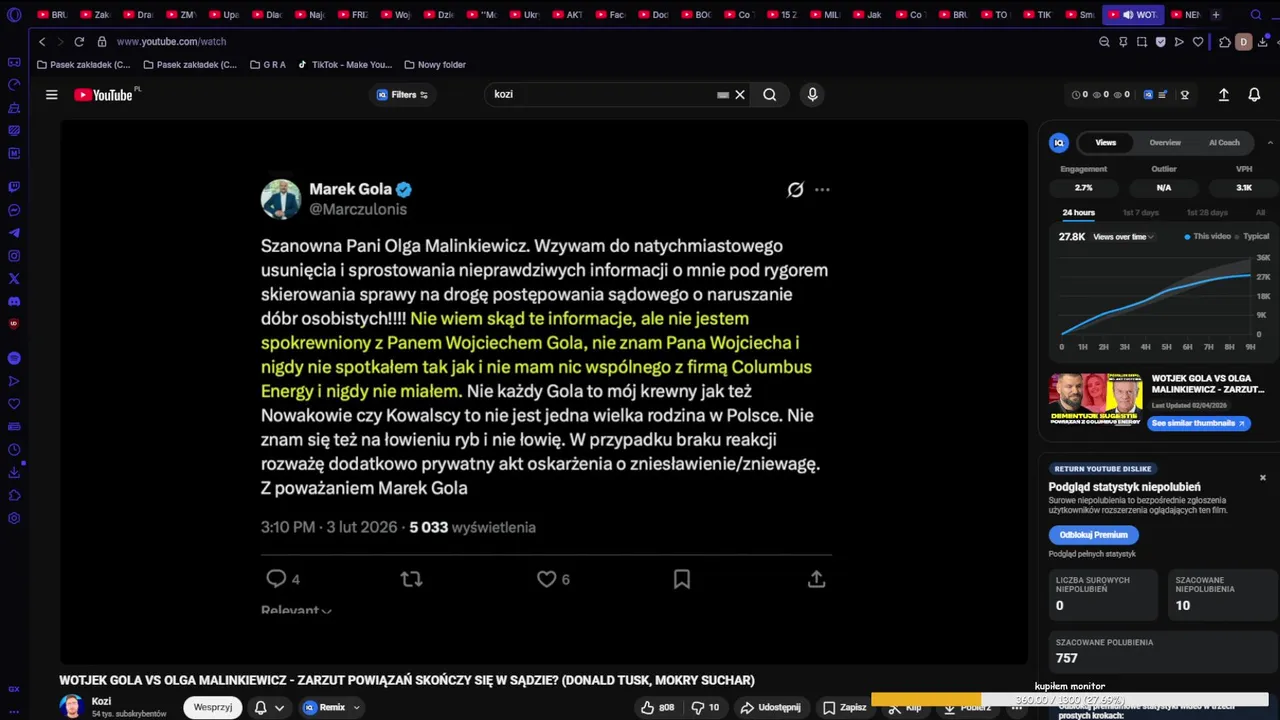This screenshot has height=720, width=1280.
Task: Open the browser downloads icon
Action: (1264, 42)
